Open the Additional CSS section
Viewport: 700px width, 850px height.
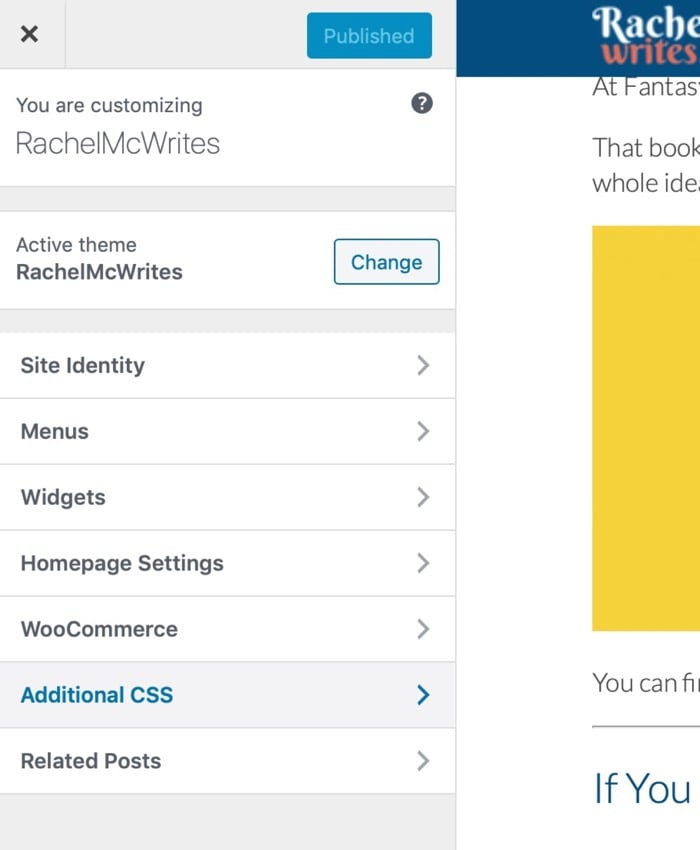pos(97,696)
